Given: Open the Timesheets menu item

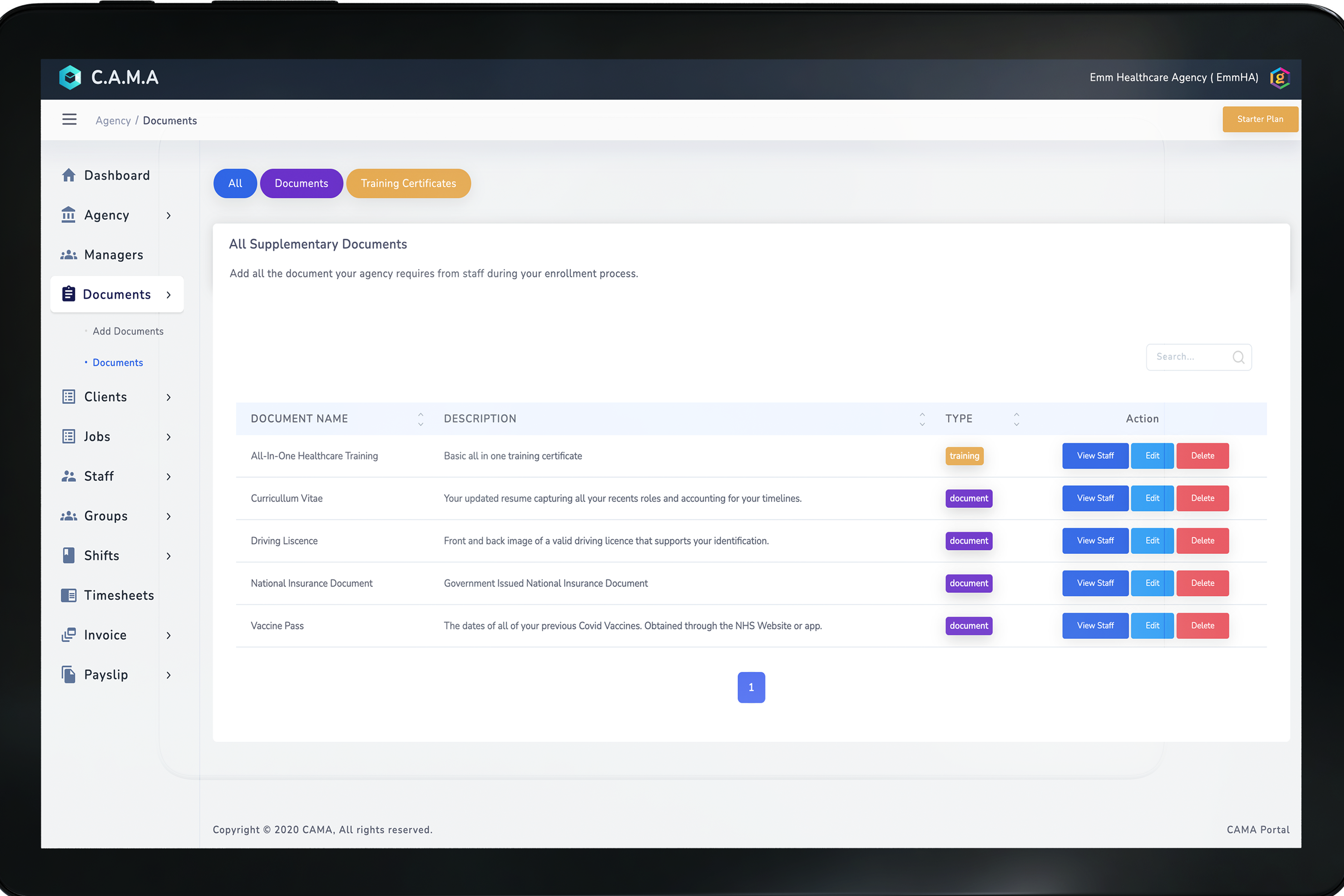Looking at the screenshot, I should click(x=119, y=596).
